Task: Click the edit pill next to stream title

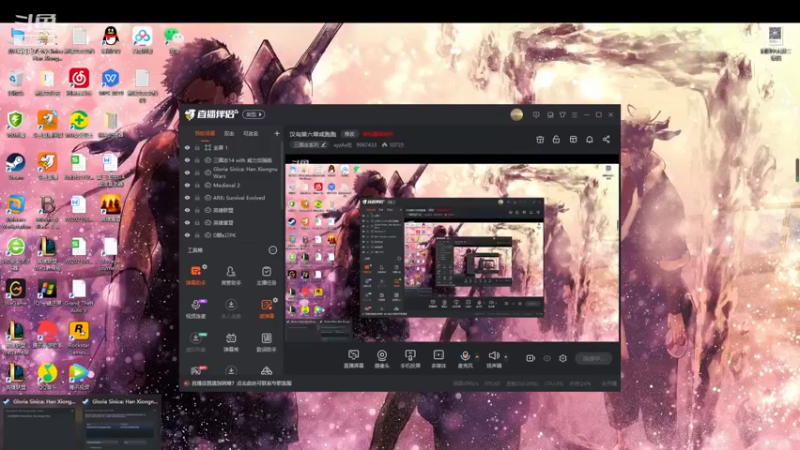Action: tap(349, 134)
